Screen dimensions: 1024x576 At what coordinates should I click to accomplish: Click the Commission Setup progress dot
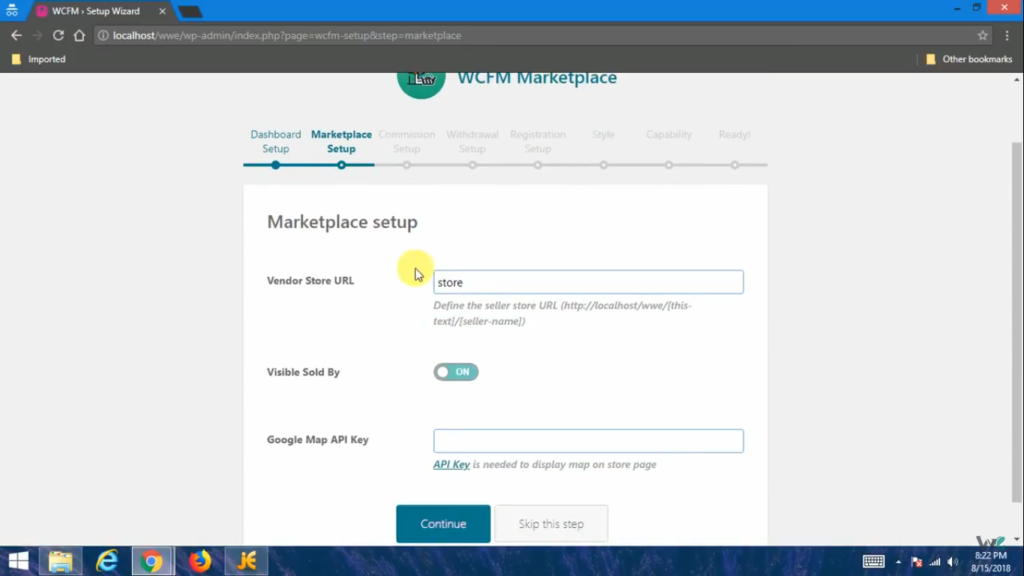click(407, 165)
